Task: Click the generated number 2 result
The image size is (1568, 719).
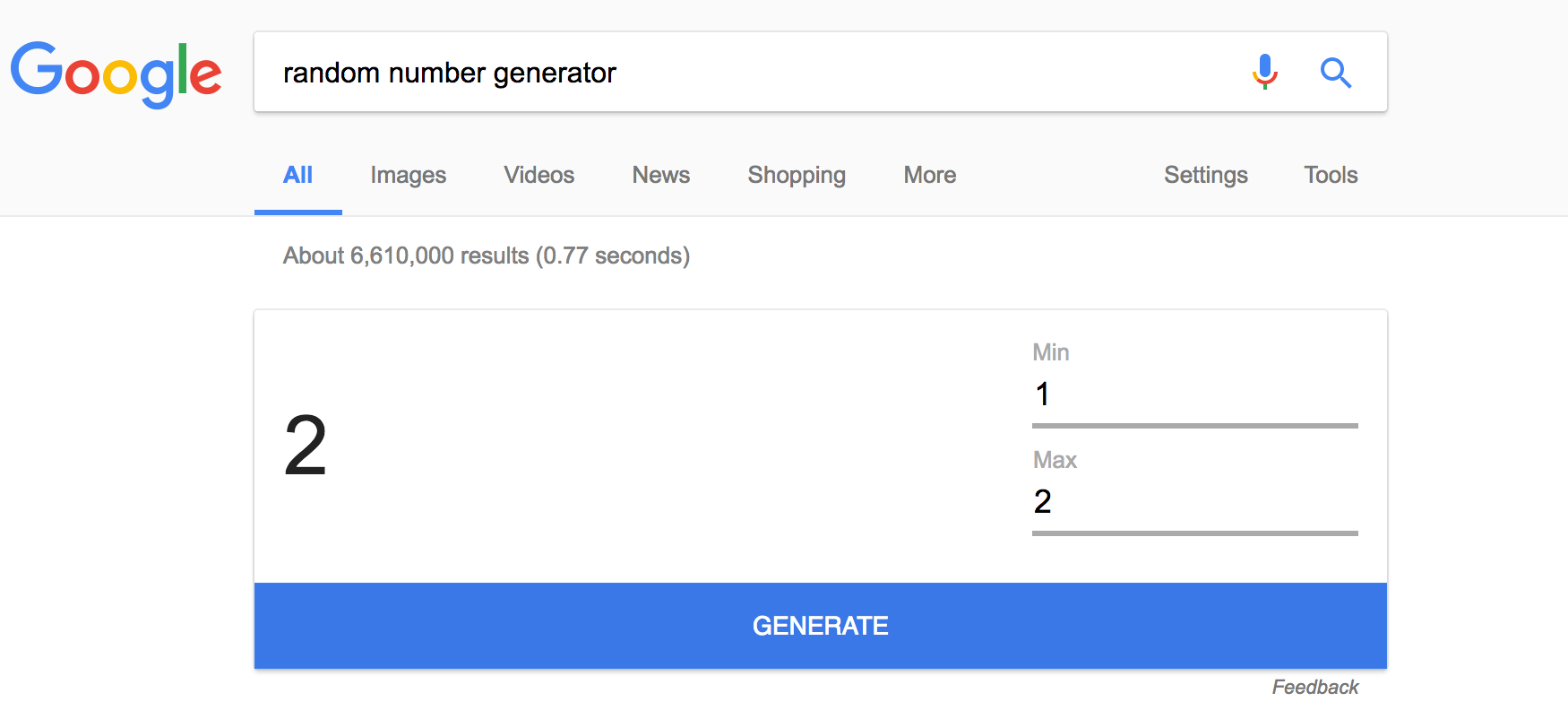Action: pos(306,446)
